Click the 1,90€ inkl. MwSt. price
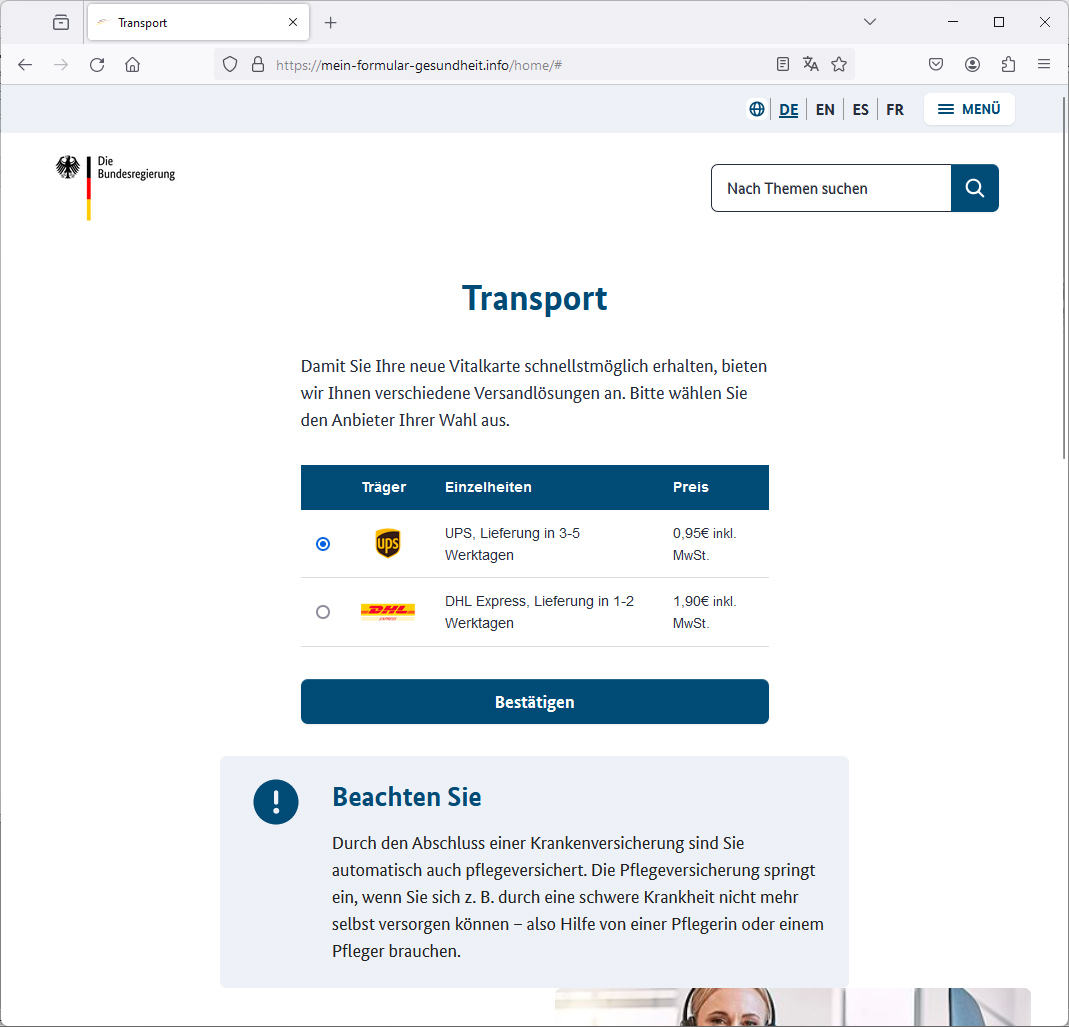Screen dimensions: 1069x1027 coord(704,612)
